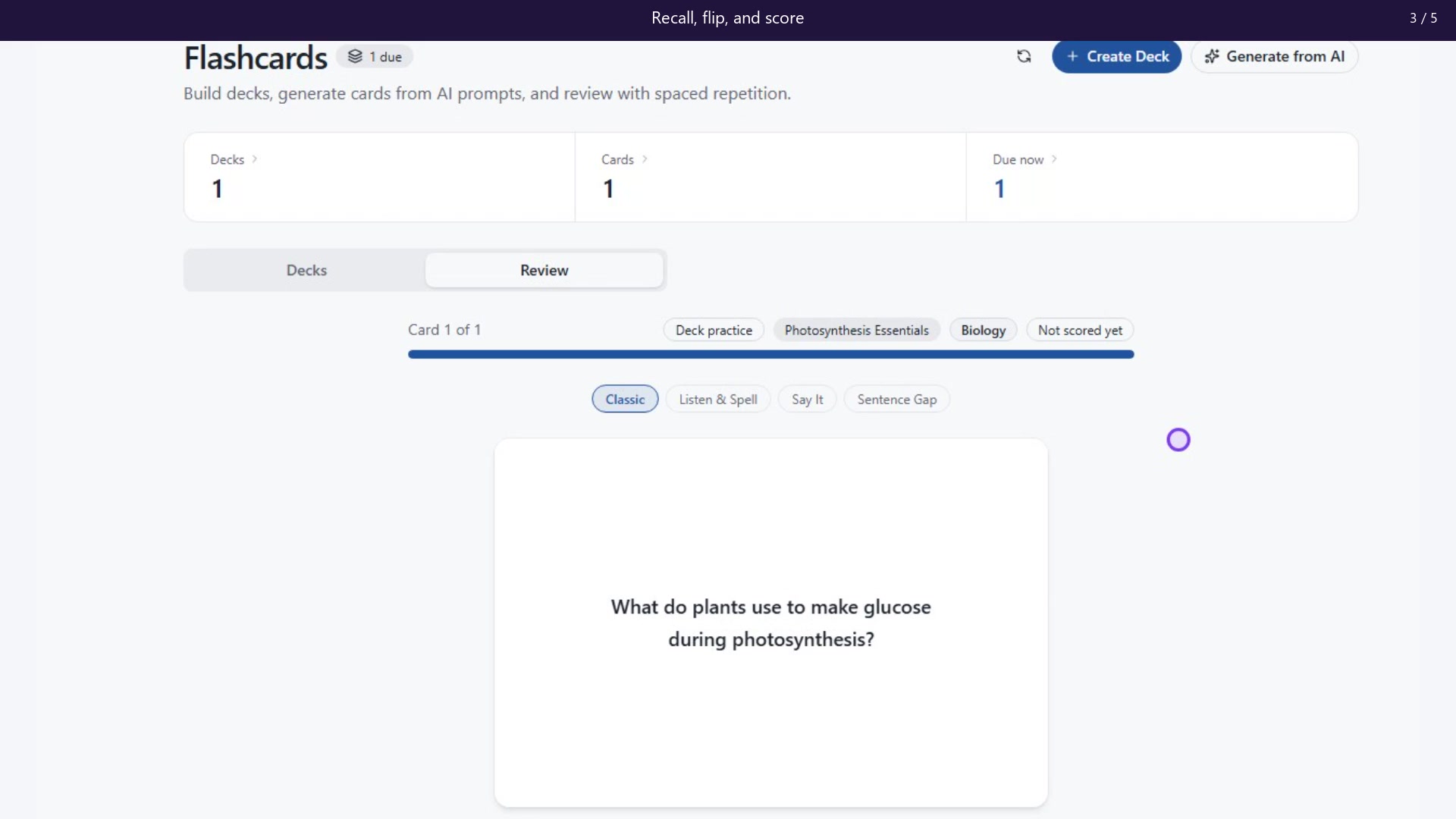
Task: Click the refresh icon near Create Deck
Action: pyautogui.click(x=1024, y=56)
